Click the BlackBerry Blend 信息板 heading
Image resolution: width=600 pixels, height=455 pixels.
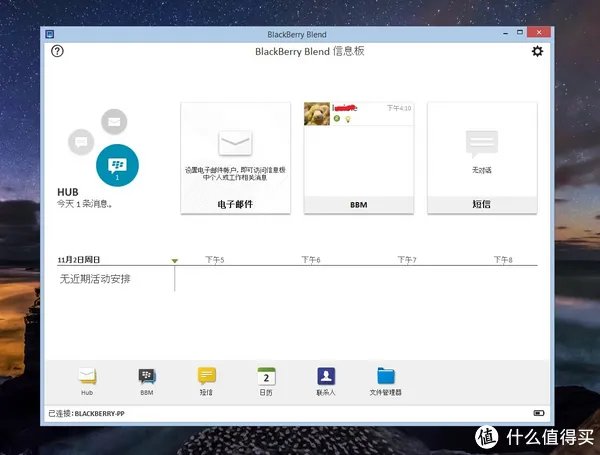click(x=310, y=51)
